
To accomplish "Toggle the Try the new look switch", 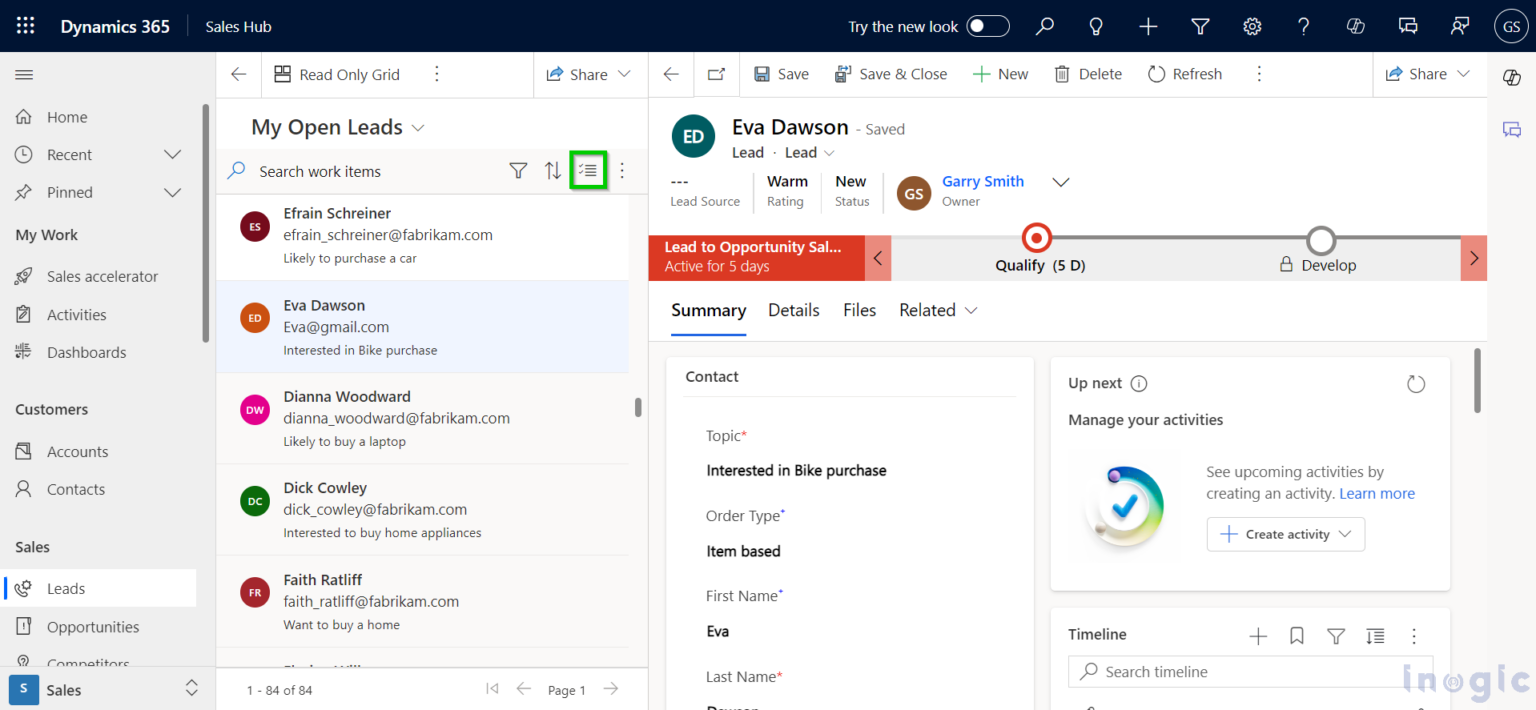I will [988, 26].
